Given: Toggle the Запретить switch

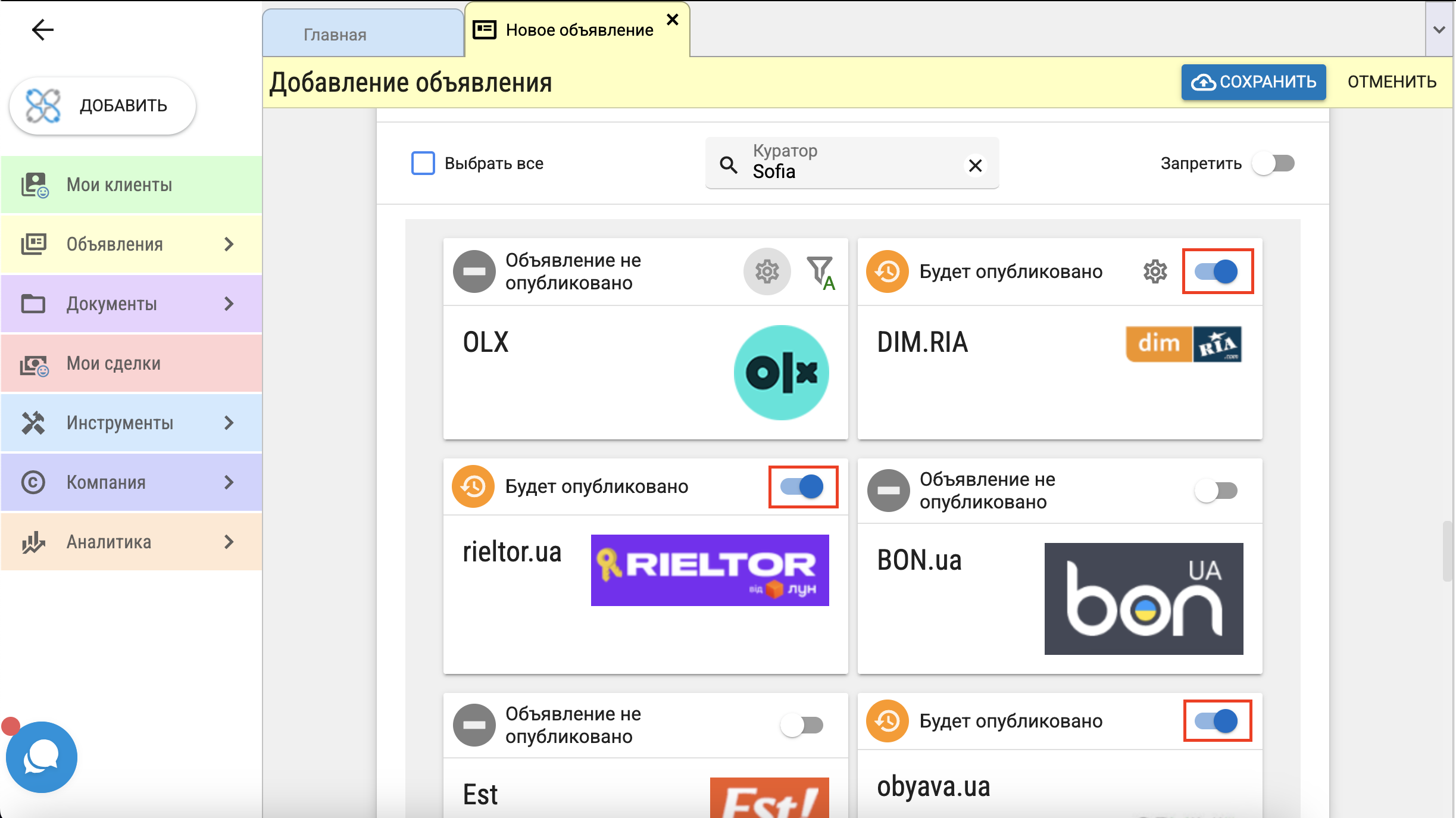Looking at the screenshot, I should (x=1274, y=163).
